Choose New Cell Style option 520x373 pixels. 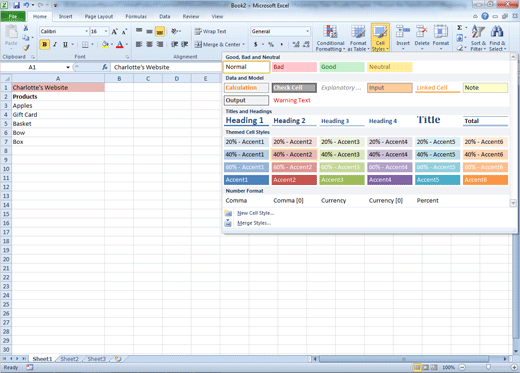click(255, 213)
